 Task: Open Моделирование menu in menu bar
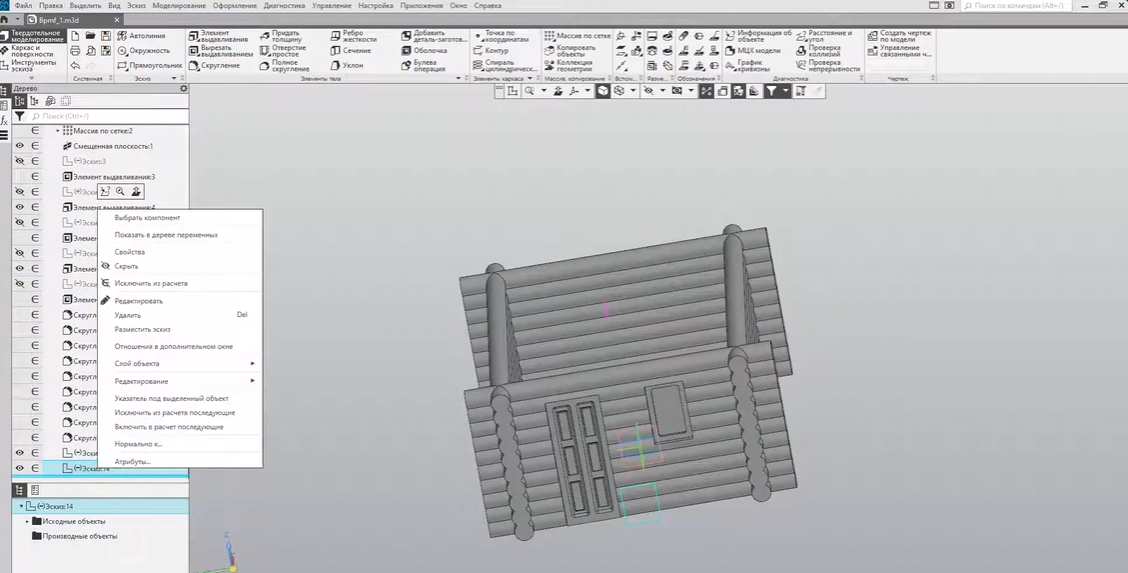click(179, 6)
